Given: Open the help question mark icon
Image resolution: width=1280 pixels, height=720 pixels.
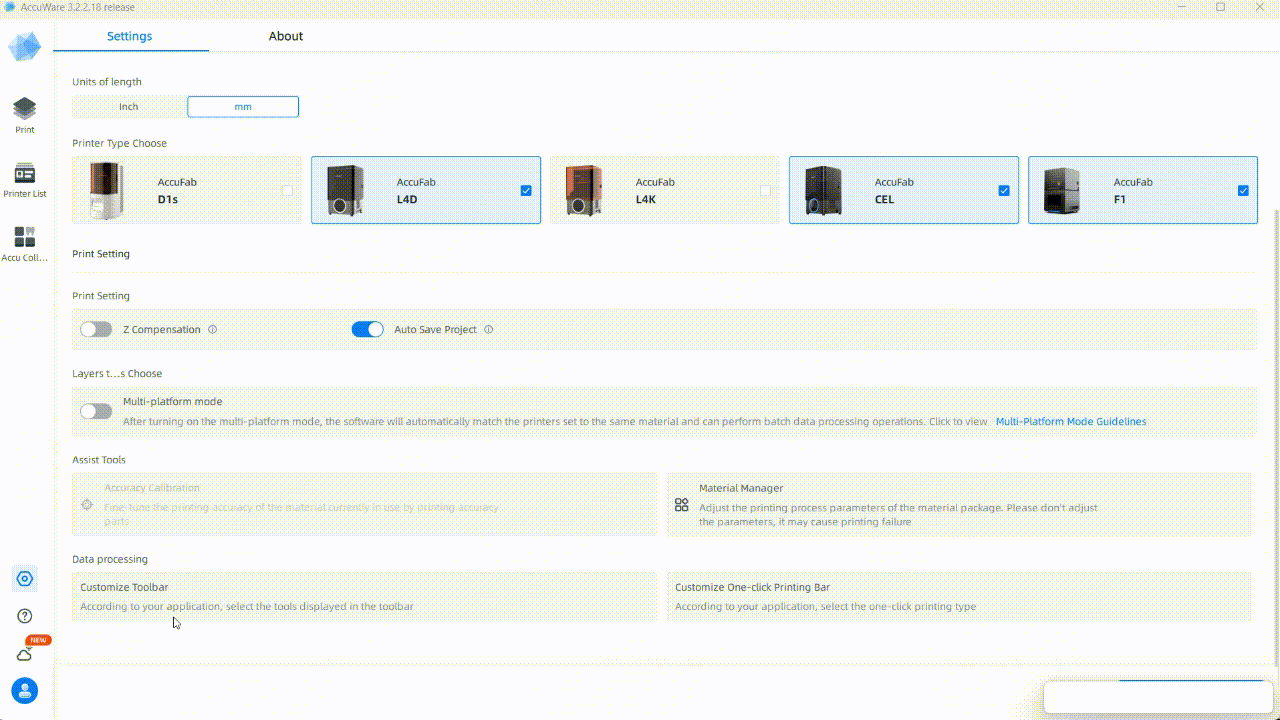Looking at the screenshot, I should click(25, 616).
